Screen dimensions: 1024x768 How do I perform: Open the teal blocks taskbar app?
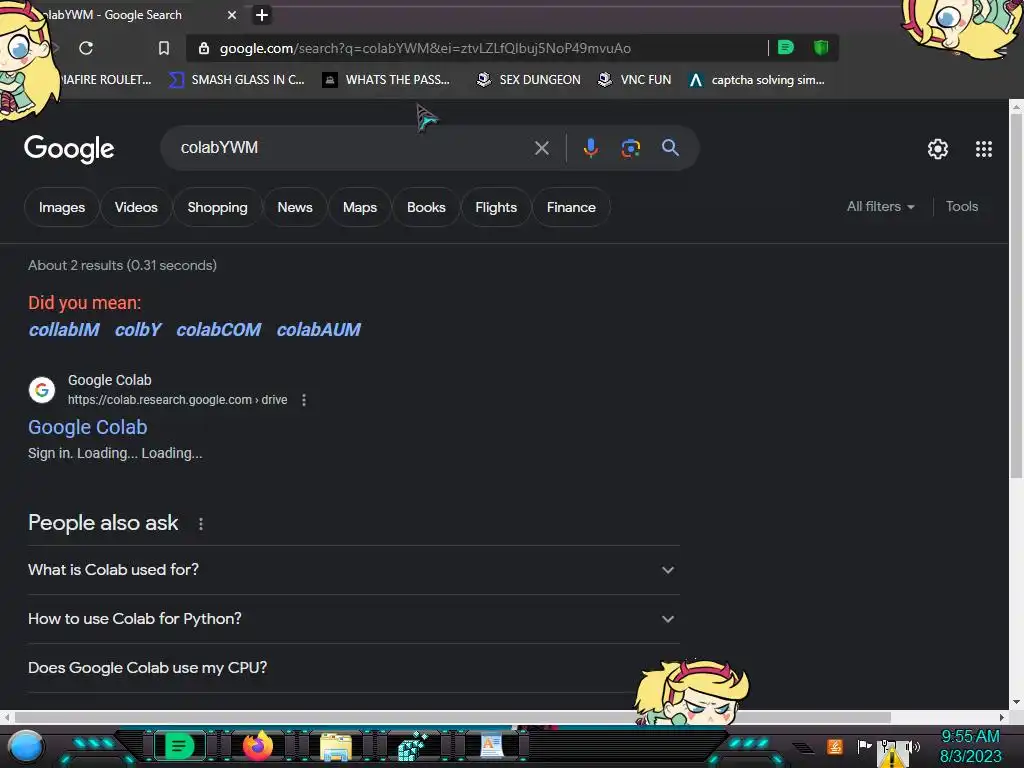[x=411, y=746]
